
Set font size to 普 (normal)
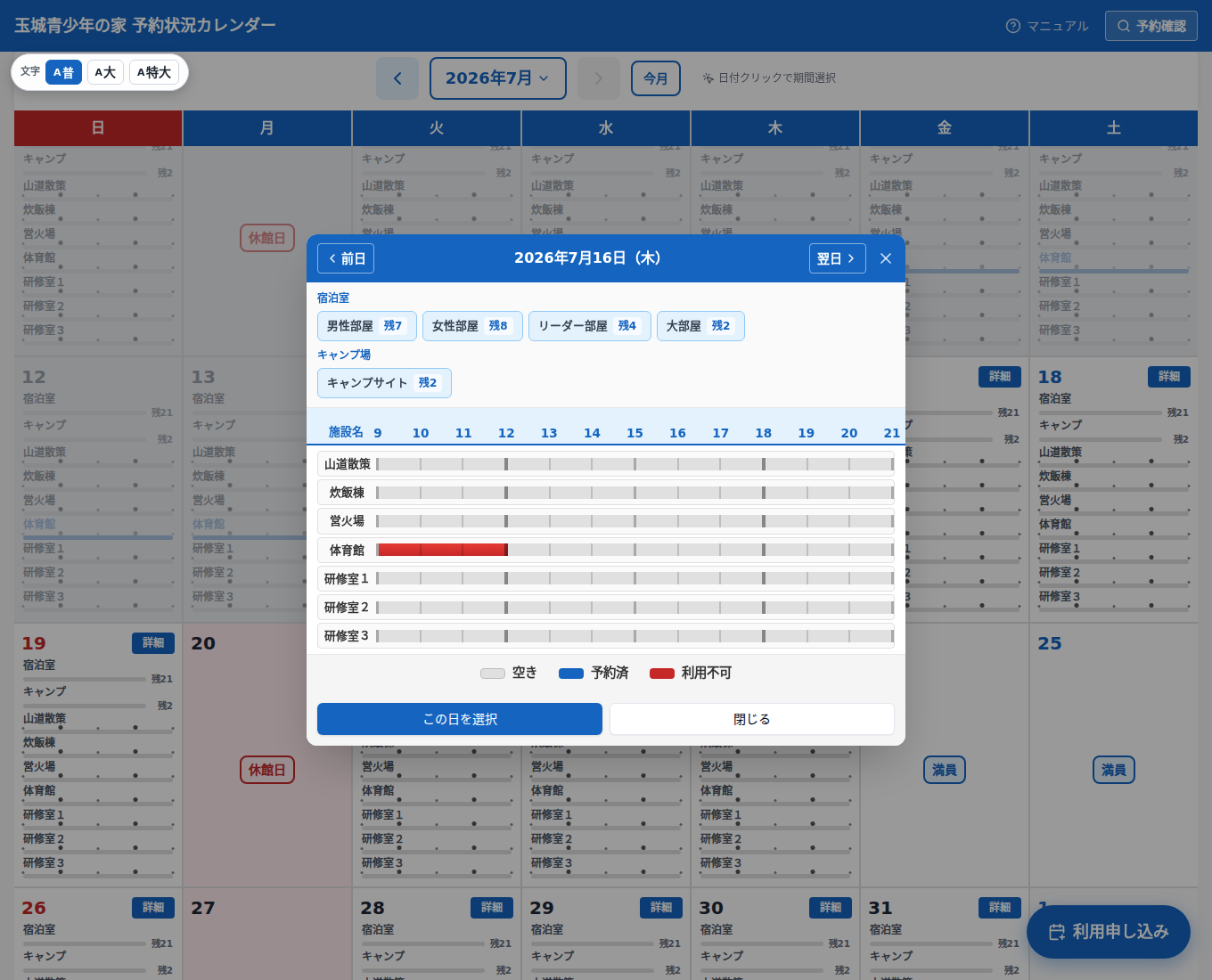coord(63,72)
